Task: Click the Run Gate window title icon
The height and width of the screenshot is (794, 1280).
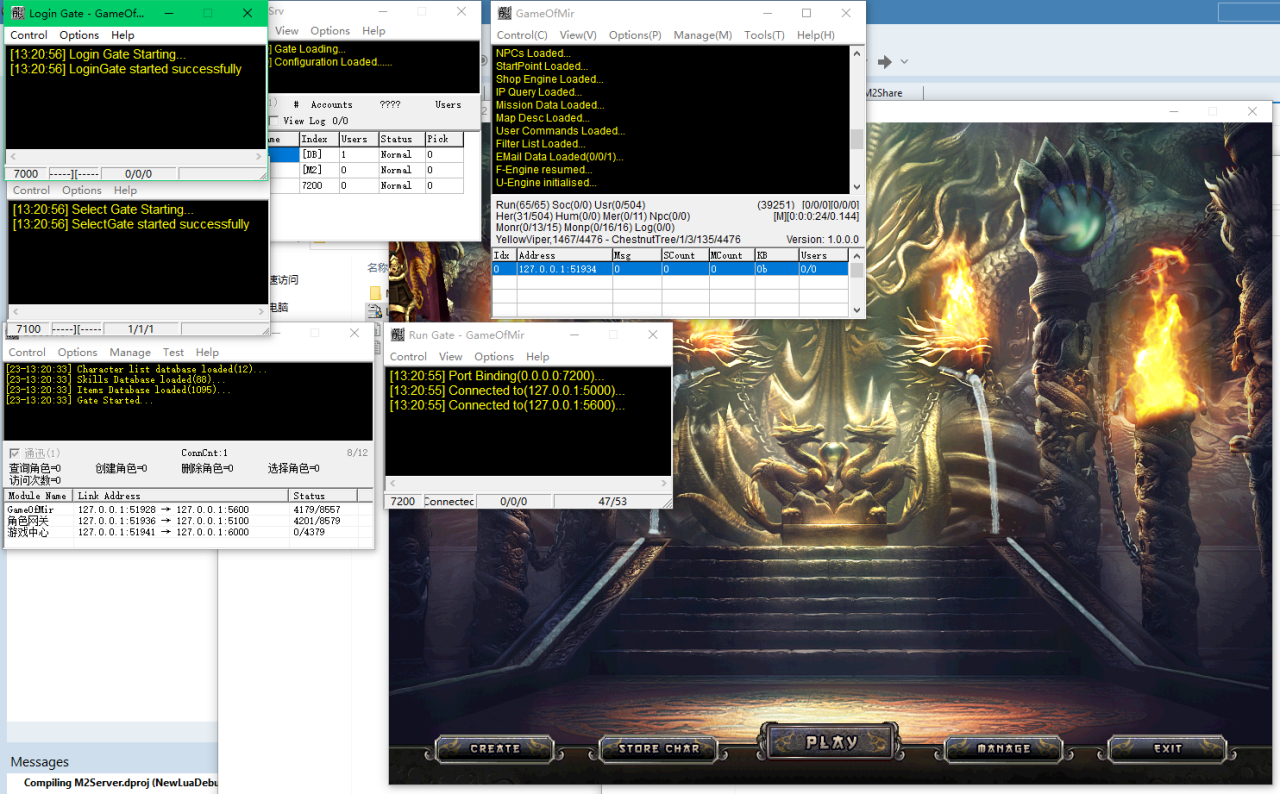Action: pyautogui.click(x=397, y=335)
